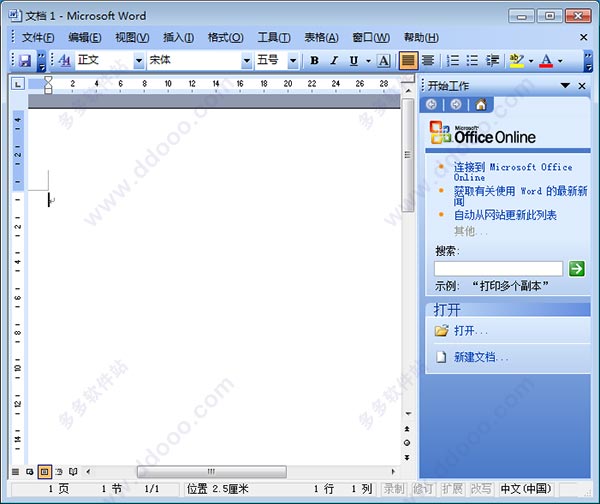Open the Style dropdown showing 正文
This screenshot has width=600, height=504.
(x=139, y=60)
